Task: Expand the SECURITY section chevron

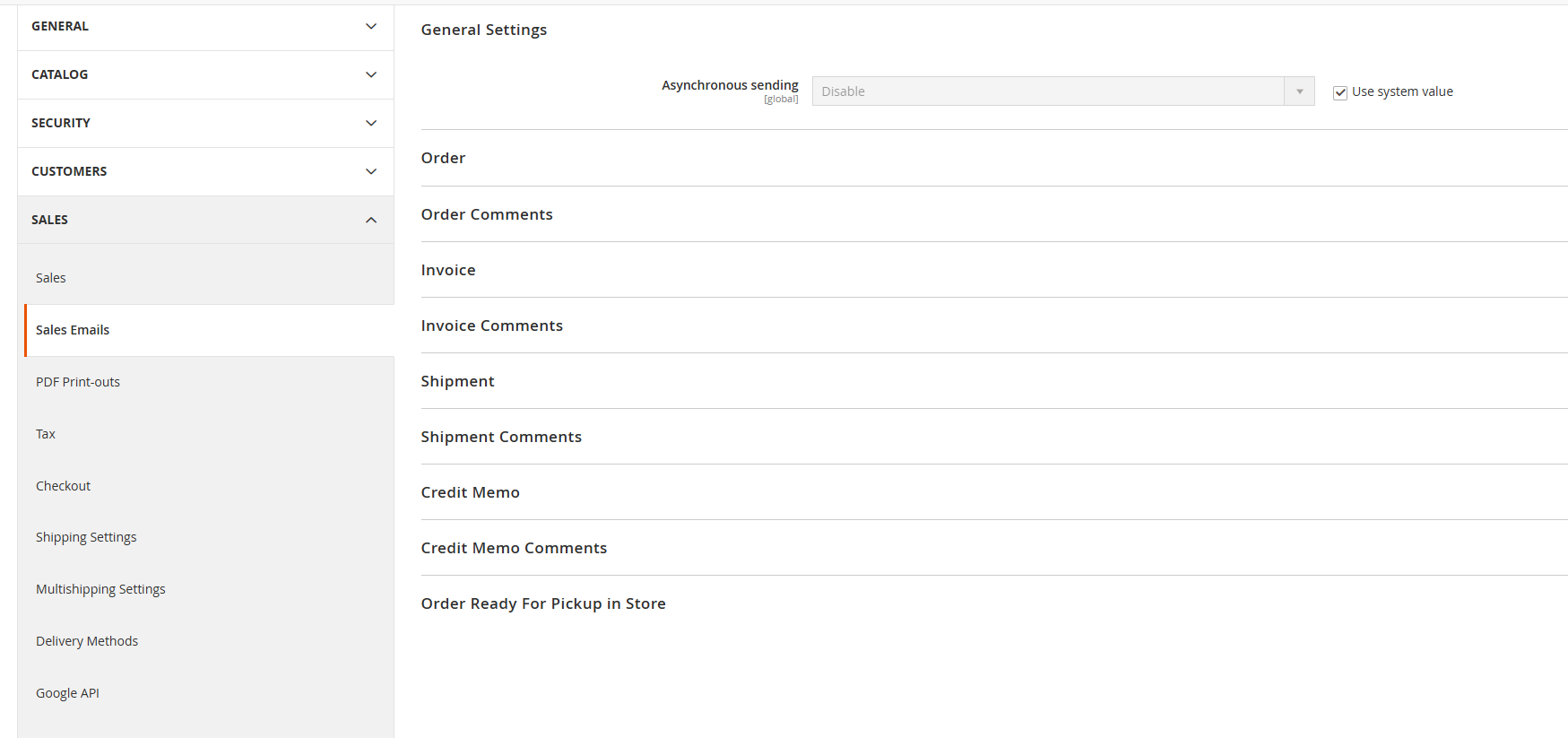Action: point(370,123)
